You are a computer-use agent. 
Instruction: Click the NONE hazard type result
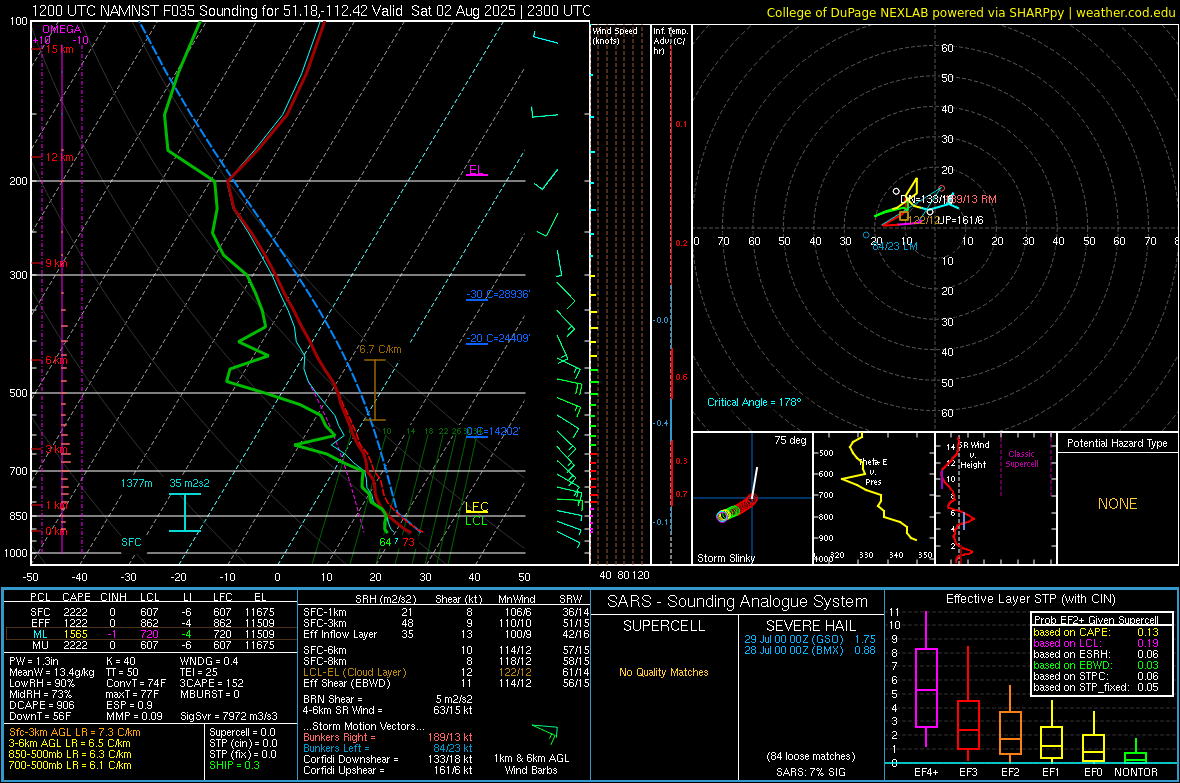click(x=1117, y=504)
